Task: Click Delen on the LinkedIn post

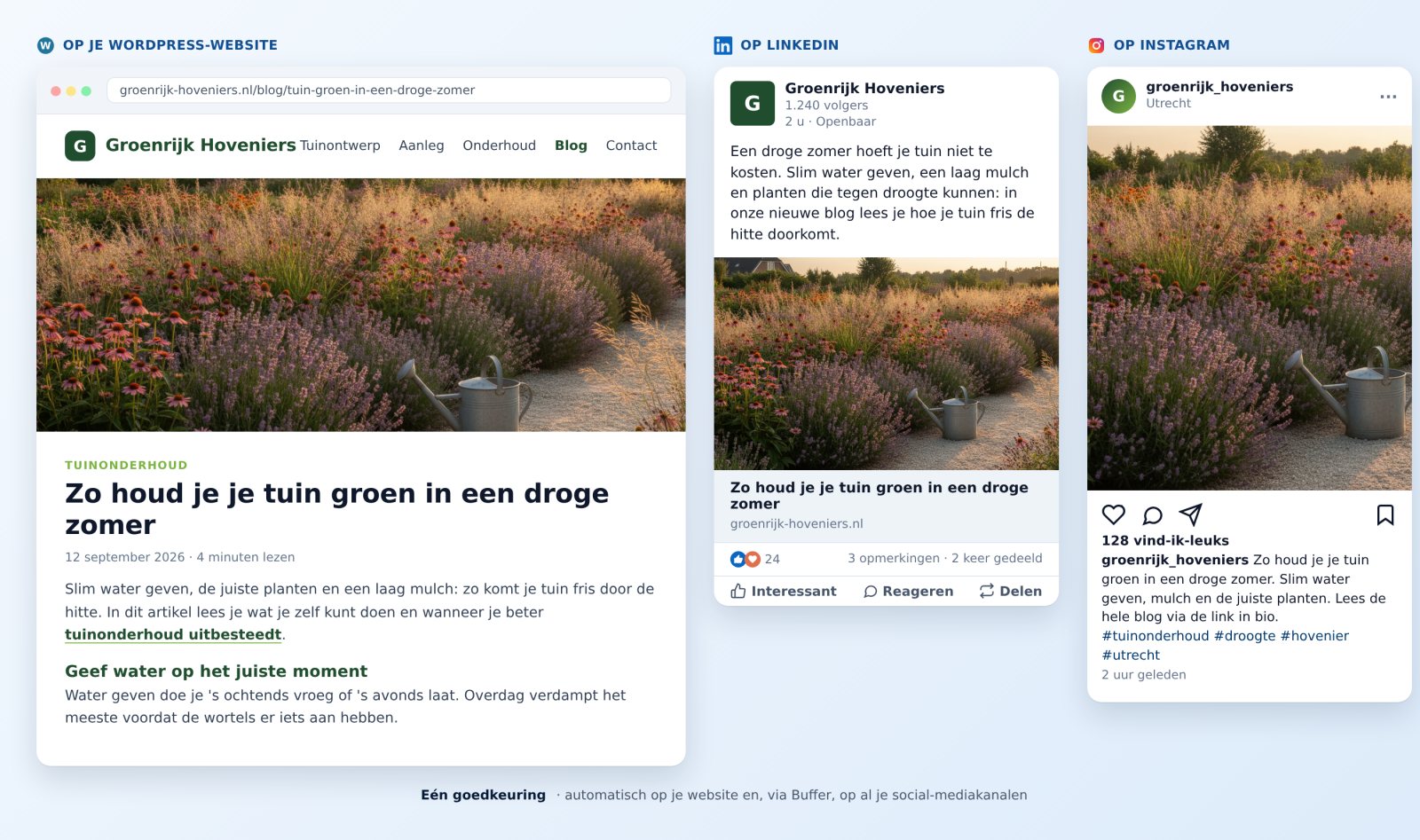Action: coord(1011,591)
